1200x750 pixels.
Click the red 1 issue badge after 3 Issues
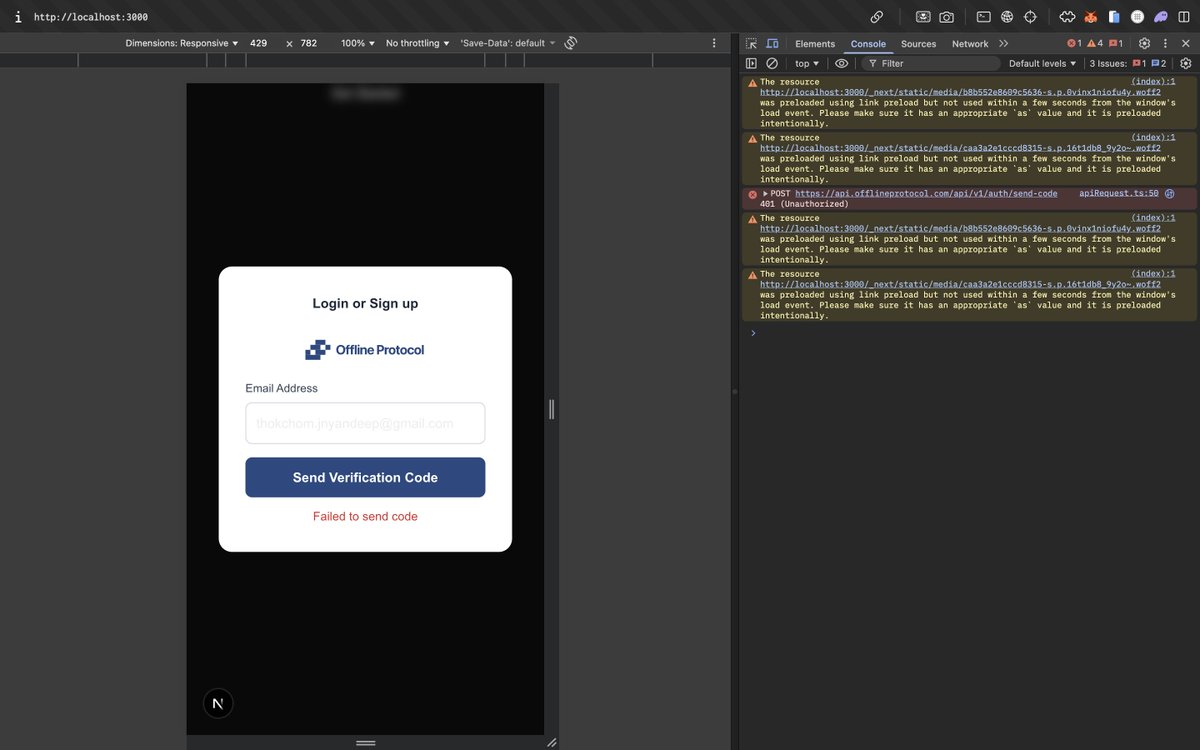click(1139, 63)
